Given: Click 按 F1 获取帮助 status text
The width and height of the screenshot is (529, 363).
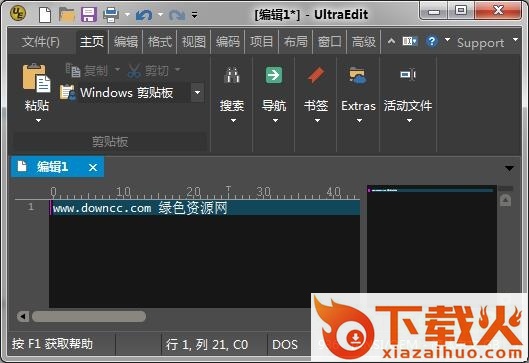Looking at the screenshot, I should 52,344.
